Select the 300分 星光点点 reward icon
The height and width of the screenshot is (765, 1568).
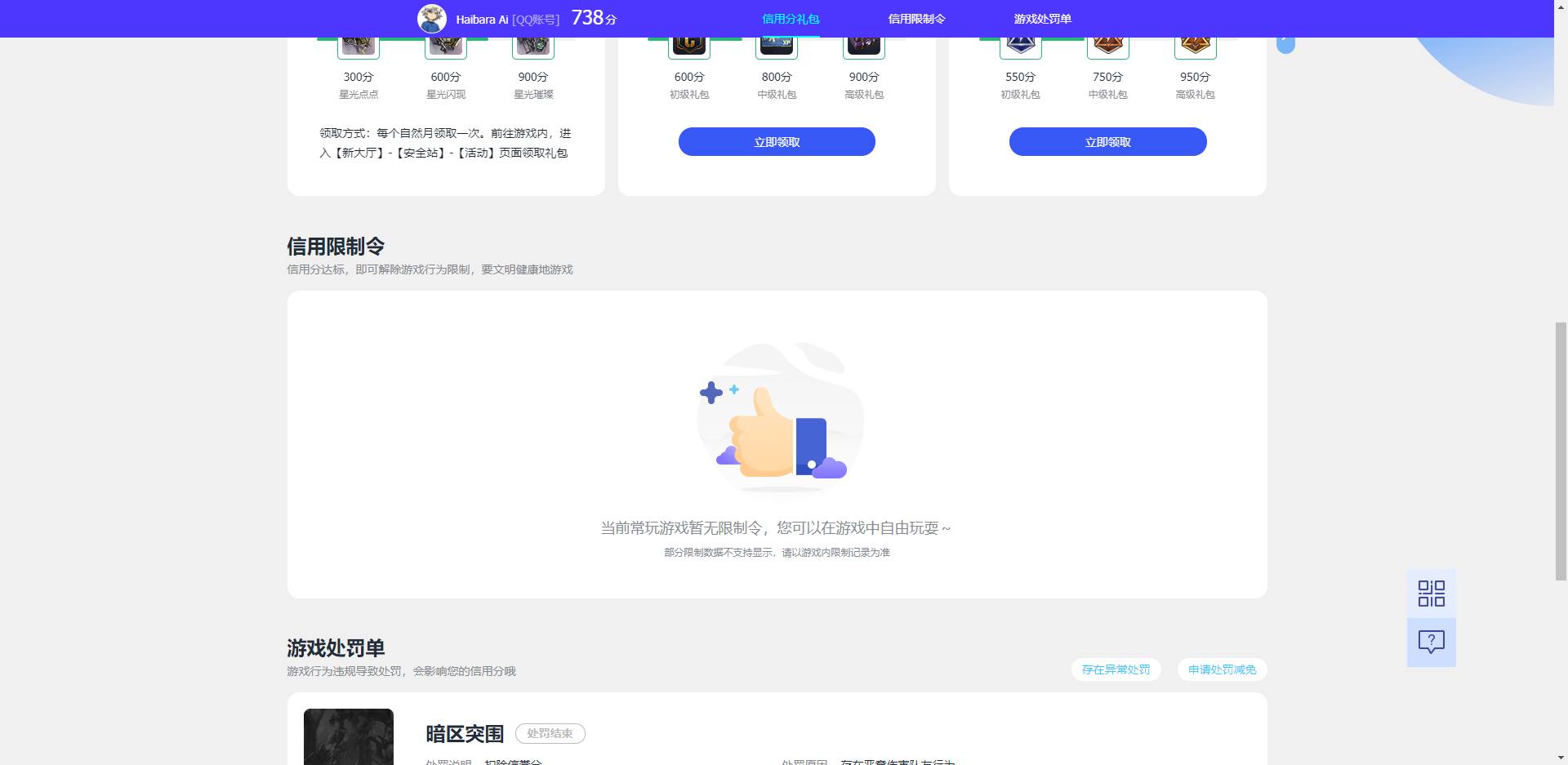click(x=359, y=47)
